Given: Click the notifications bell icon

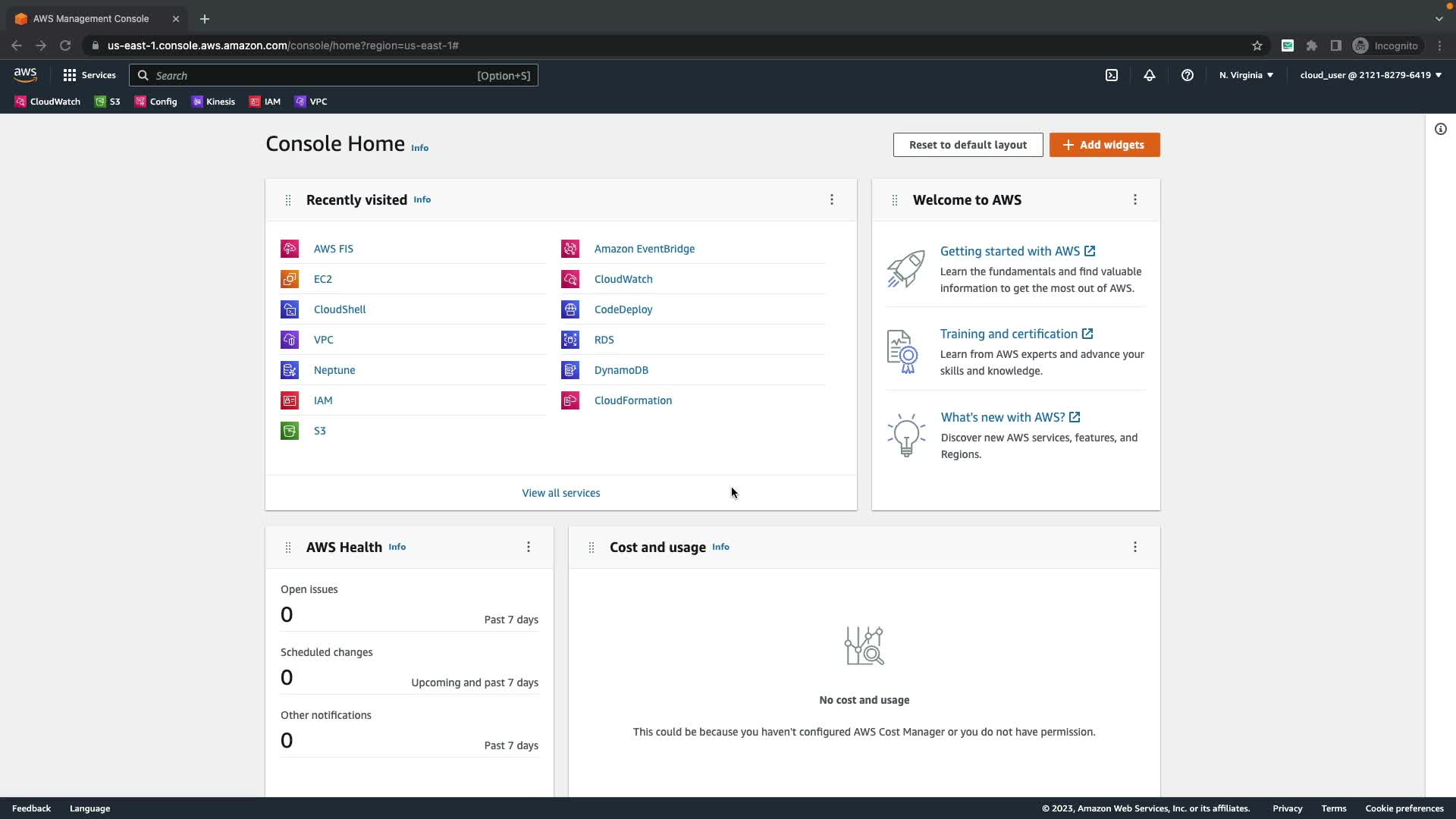Looking at the screenshot, I should (x=1150, y=75).
